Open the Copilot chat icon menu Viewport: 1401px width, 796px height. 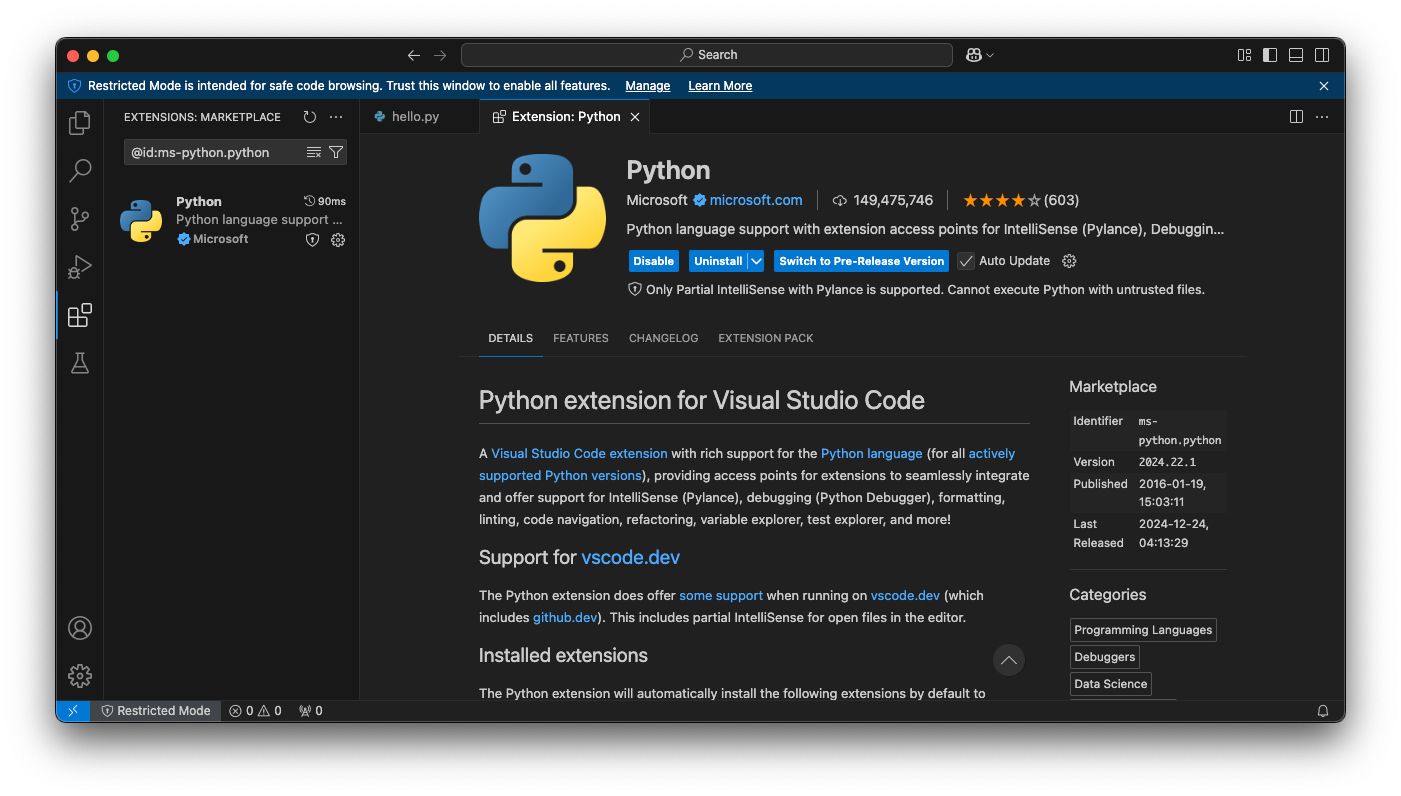[980, 55]
